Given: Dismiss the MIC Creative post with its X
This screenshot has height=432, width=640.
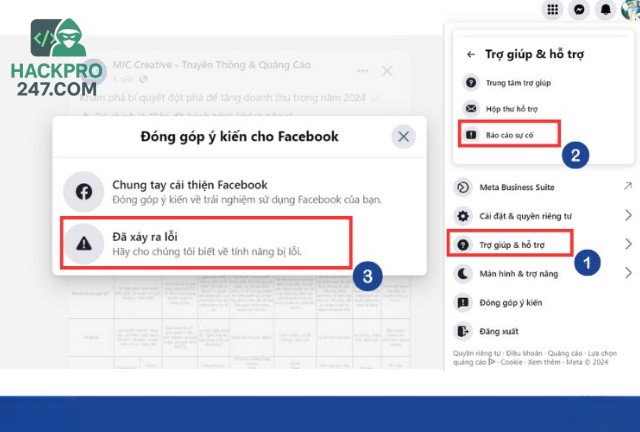Looking at the screenshot, I should 387,71.
